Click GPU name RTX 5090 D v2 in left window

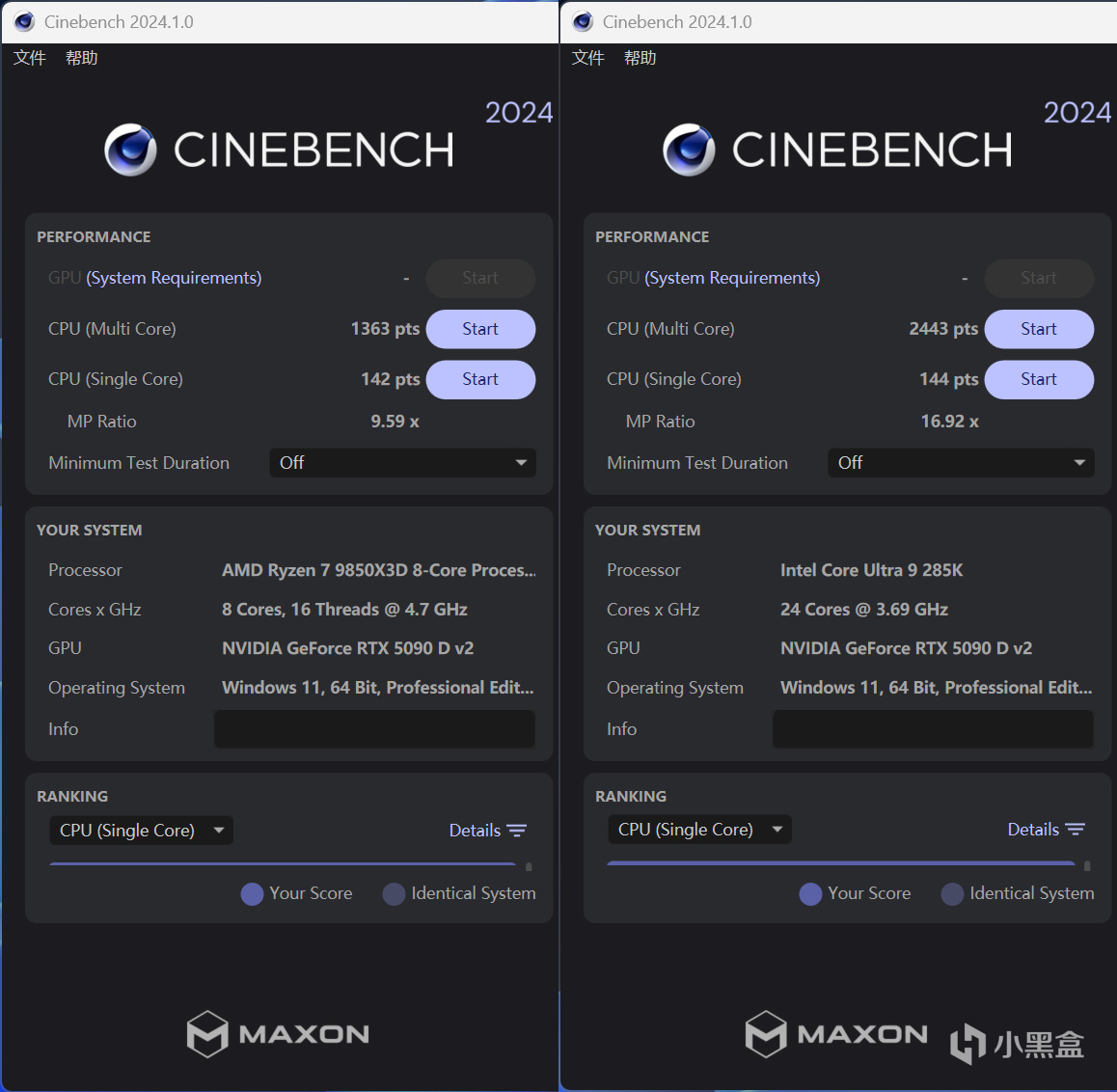347,648
